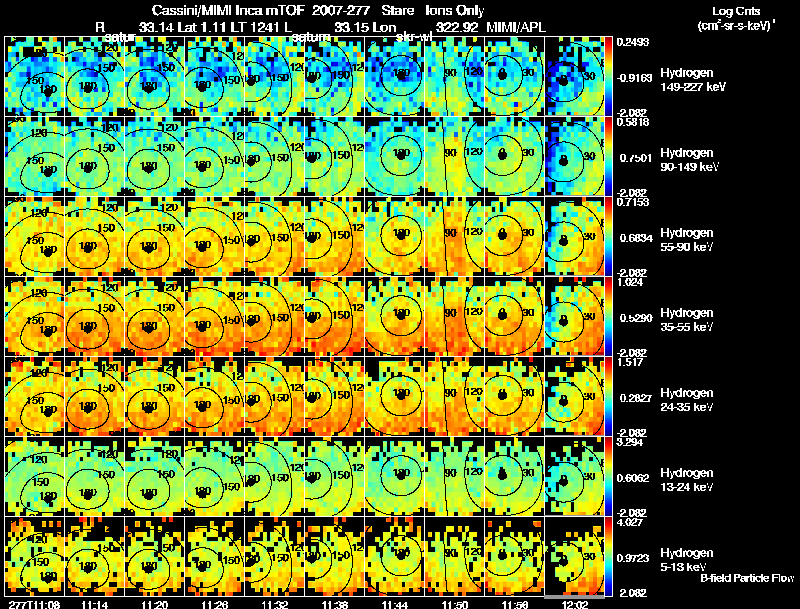Open the 24-35 keV panel at 11:44
The width and height of the screenshot is (800, 609).
[394, 397]
